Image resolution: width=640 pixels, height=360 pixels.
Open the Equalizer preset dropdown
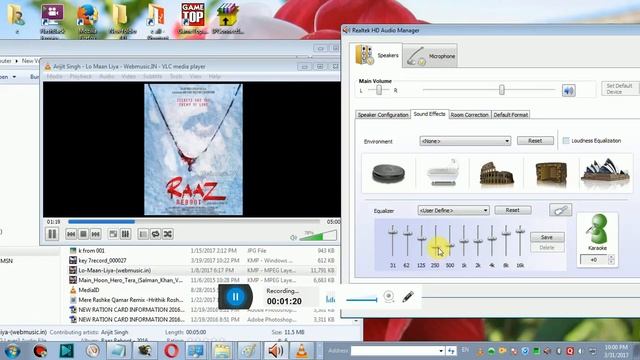coord(453,210)
